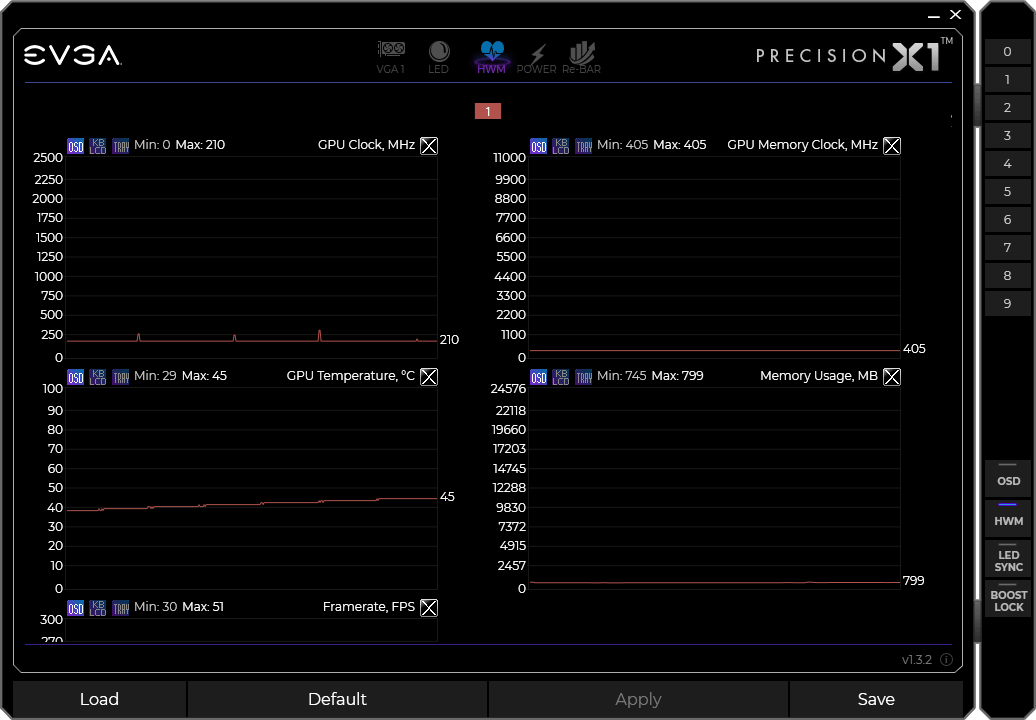Enable TRAY icon for GPU Temperature graph
Viewport: 1036px width, 720px height.
click(121, 377)
